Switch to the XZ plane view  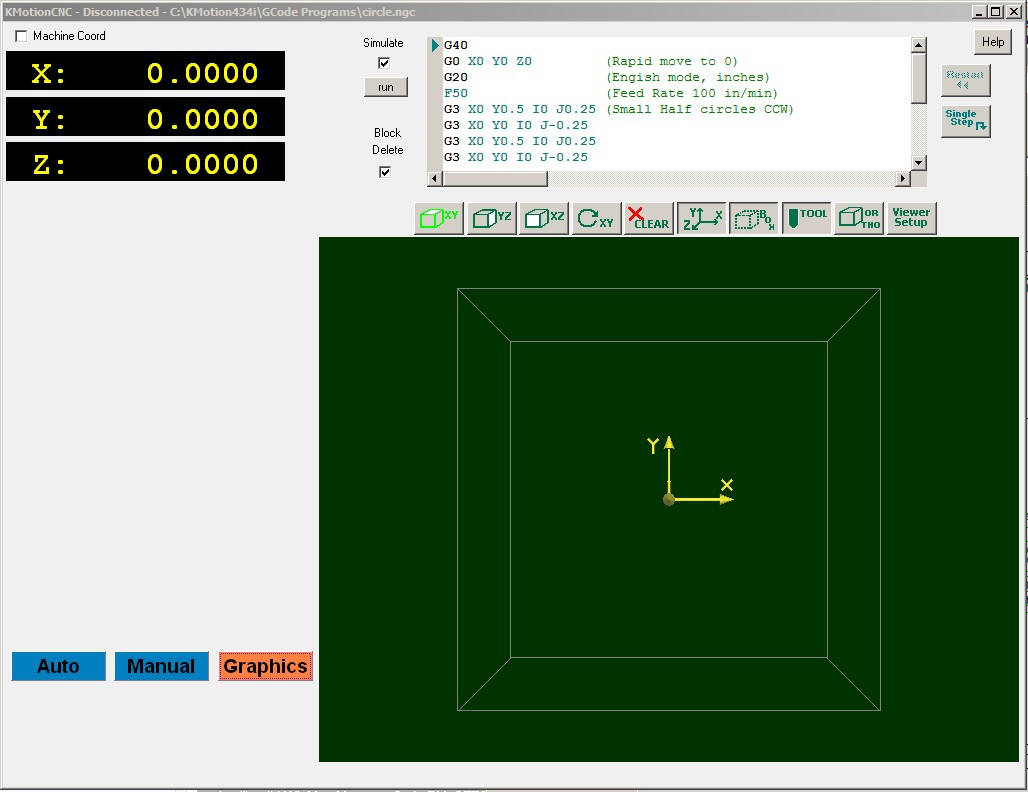(x=544, y=219)
